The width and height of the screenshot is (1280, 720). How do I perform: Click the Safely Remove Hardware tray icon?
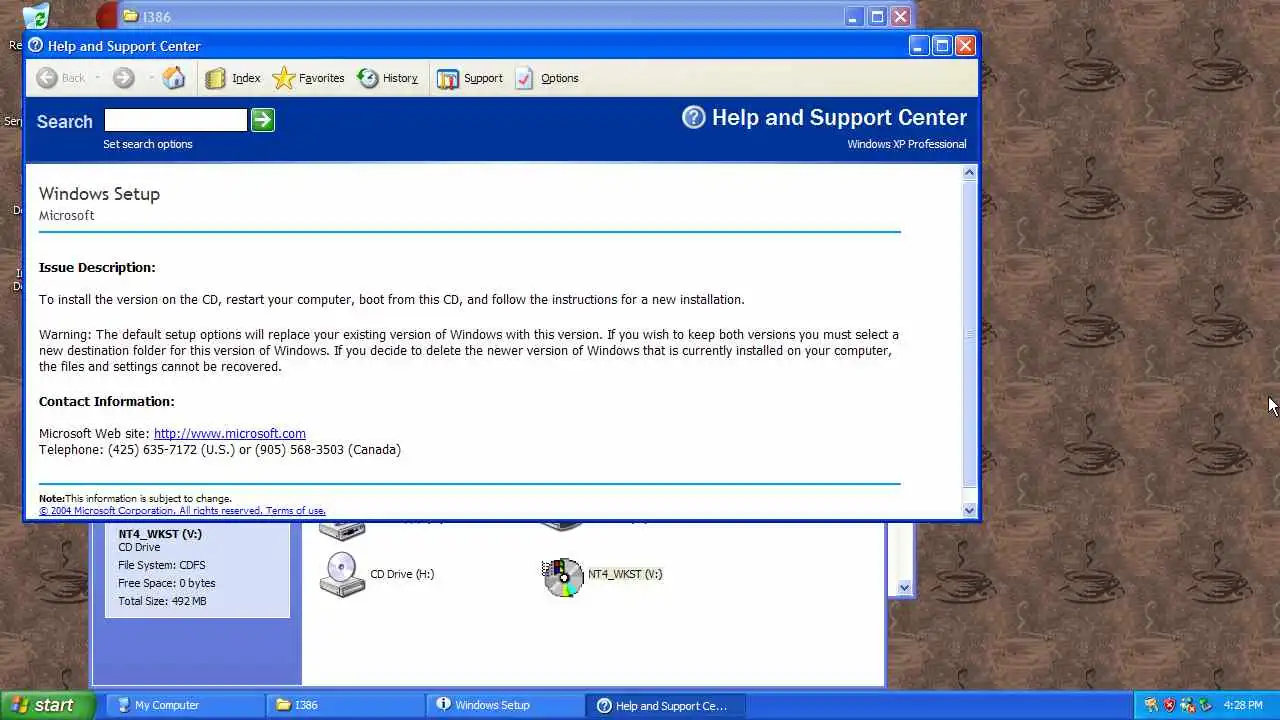(x=1205, y=705)
